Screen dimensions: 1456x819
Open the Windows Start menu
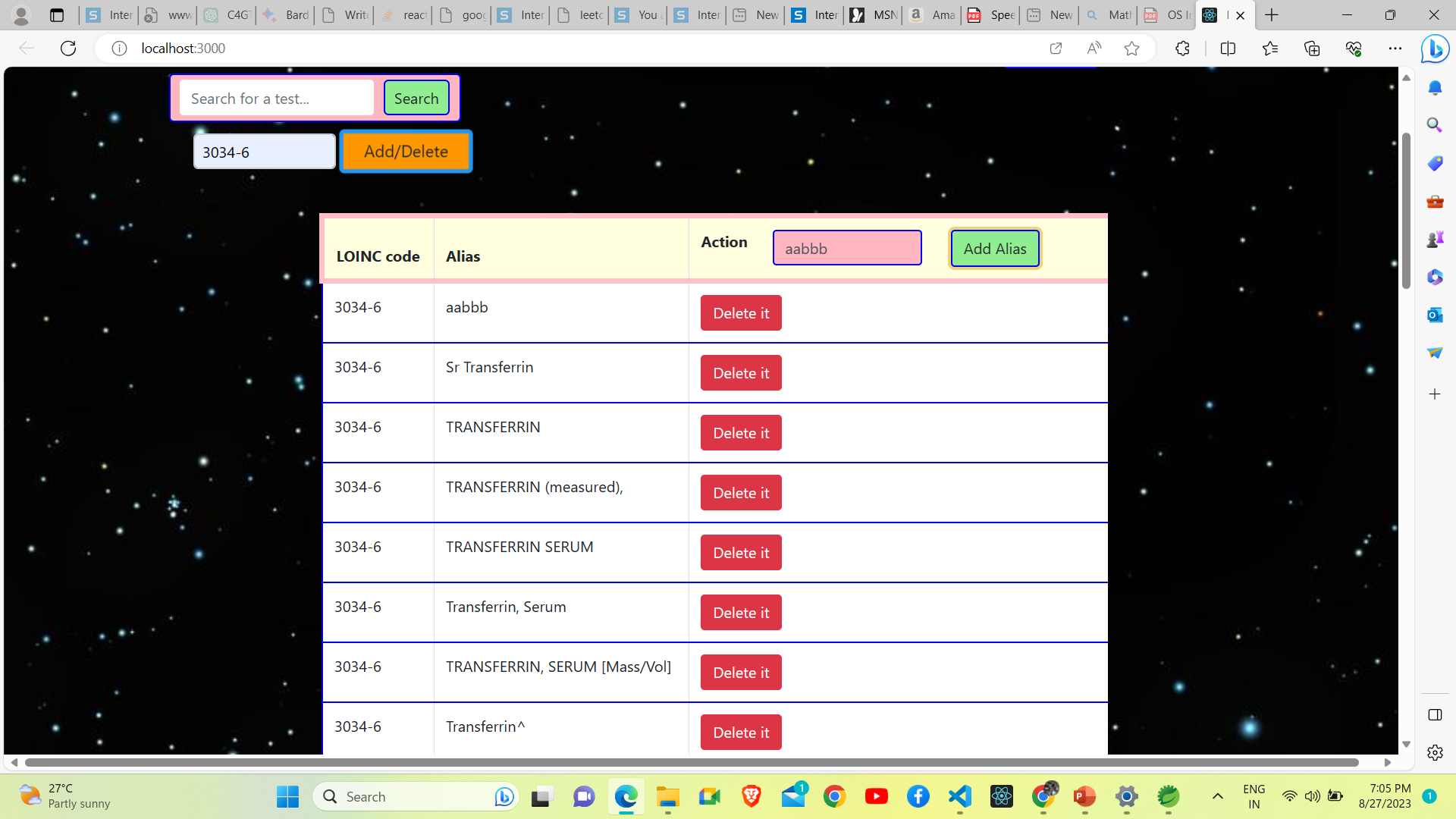pyautogui.click(x=287, y=796)
